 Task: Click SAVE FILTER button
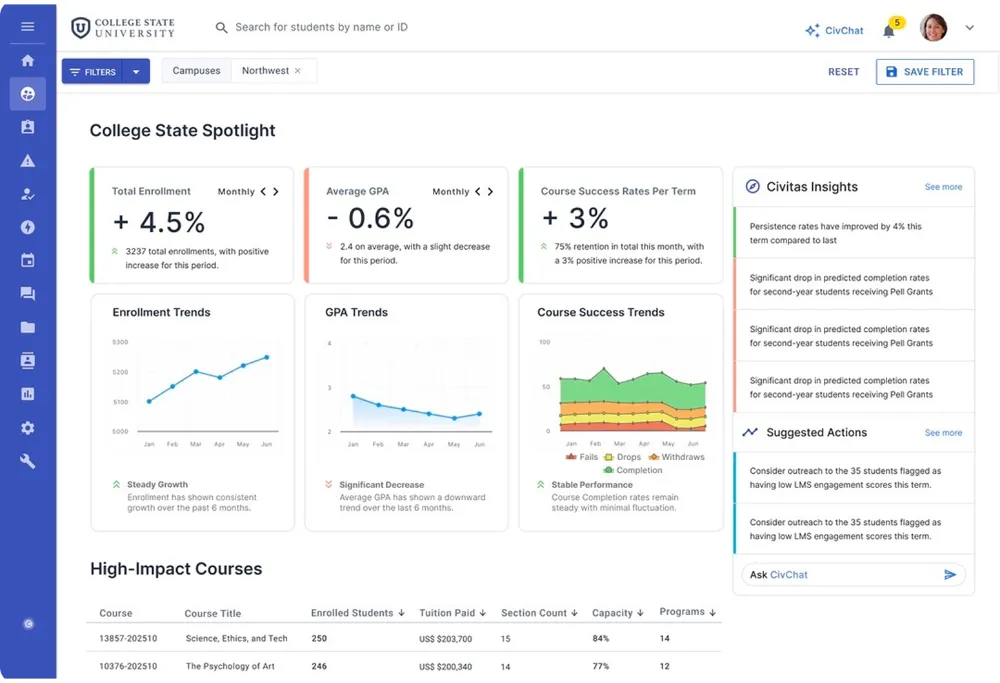point(925,72)
